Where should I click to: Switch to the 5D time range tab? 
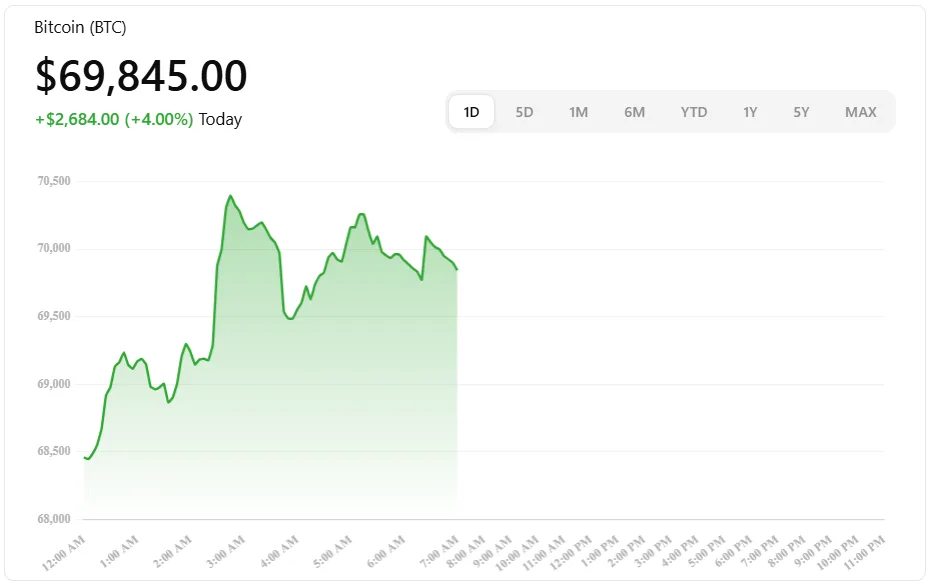point(524,112)
